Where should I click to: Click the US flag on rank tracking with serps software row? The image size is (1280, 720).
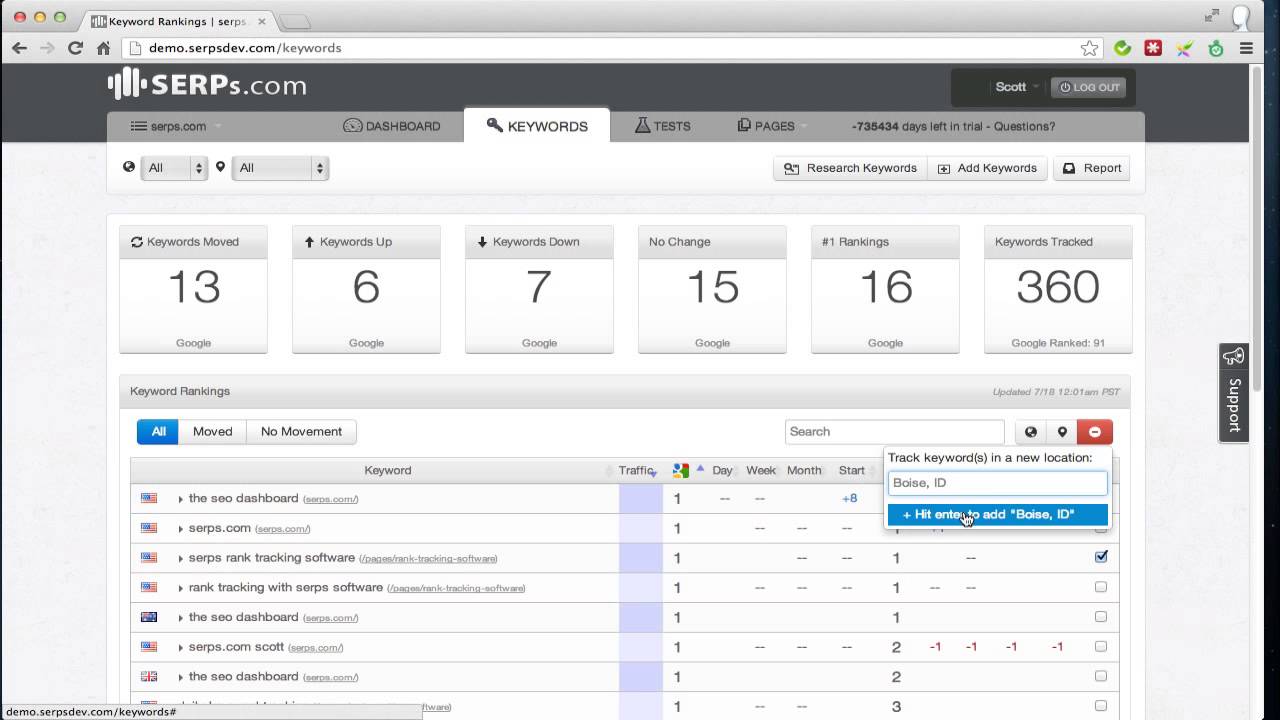pos(149,587)
